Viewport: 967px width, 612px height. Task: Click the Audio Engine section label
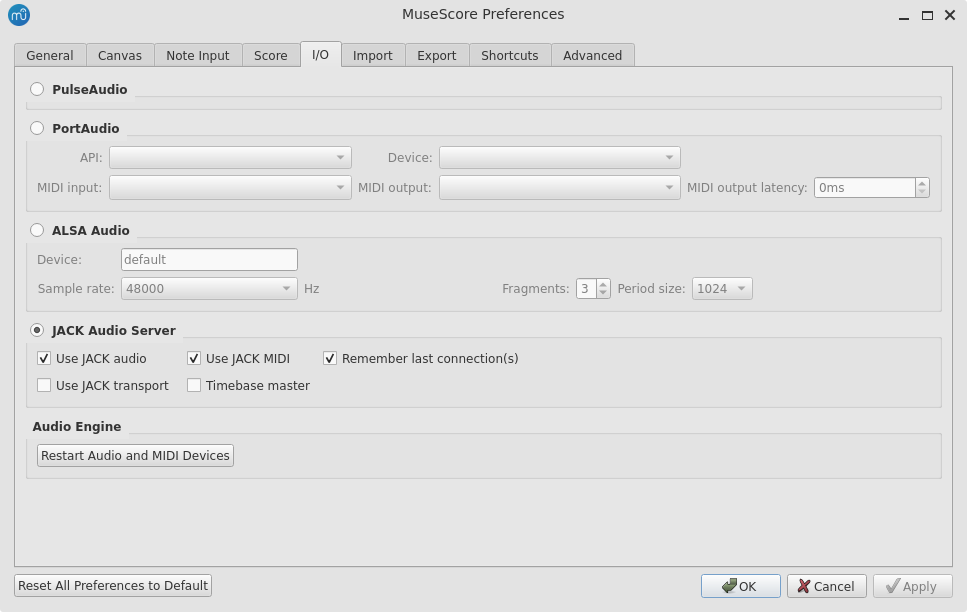click(77, 426)
